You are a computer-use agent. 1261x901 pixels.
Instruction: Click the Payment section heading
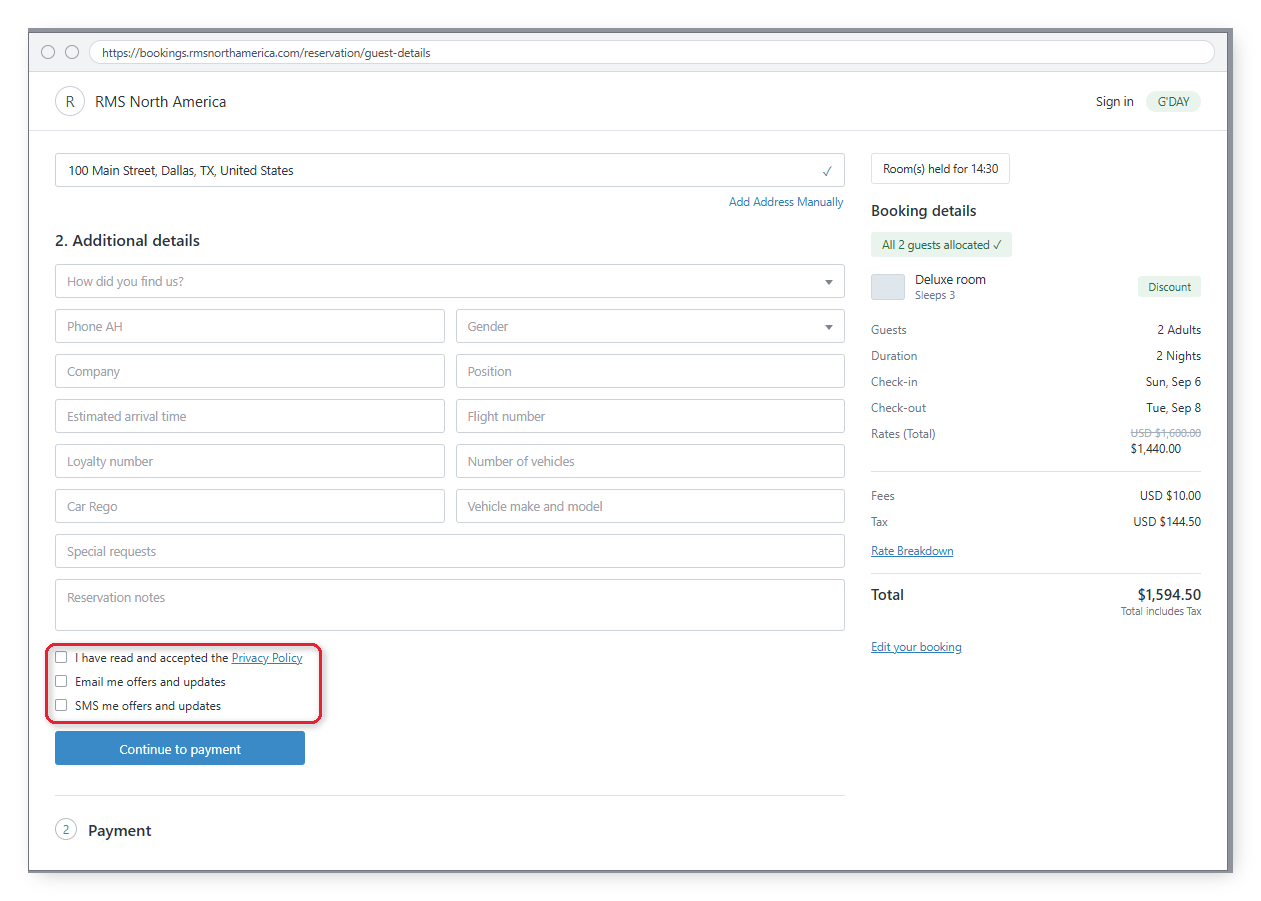pos(120,831)
